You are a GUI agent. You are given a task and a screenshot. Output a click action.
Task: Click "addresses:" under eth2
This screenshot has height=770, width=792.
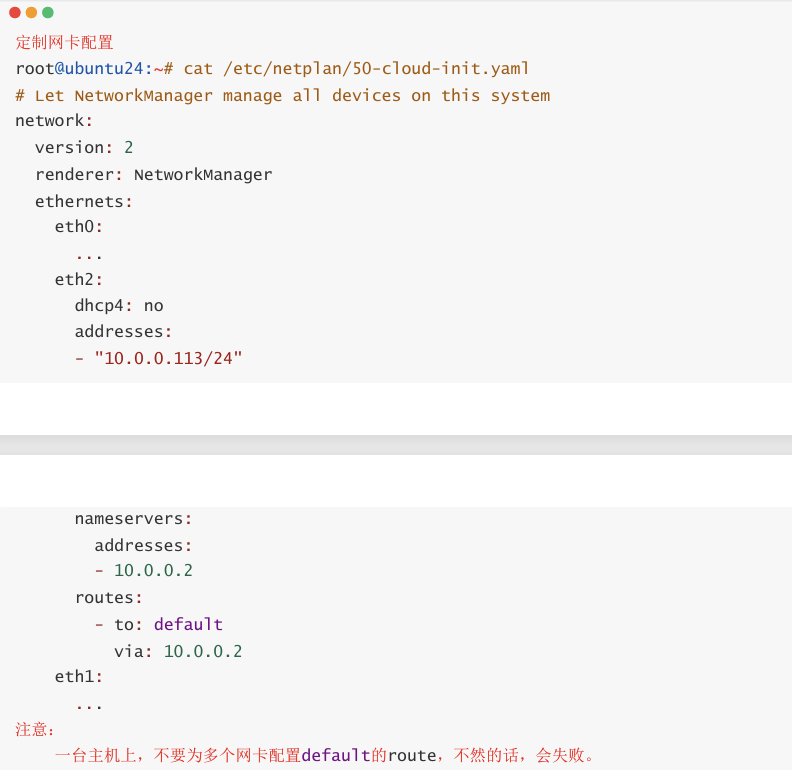[x=124, y=332]
